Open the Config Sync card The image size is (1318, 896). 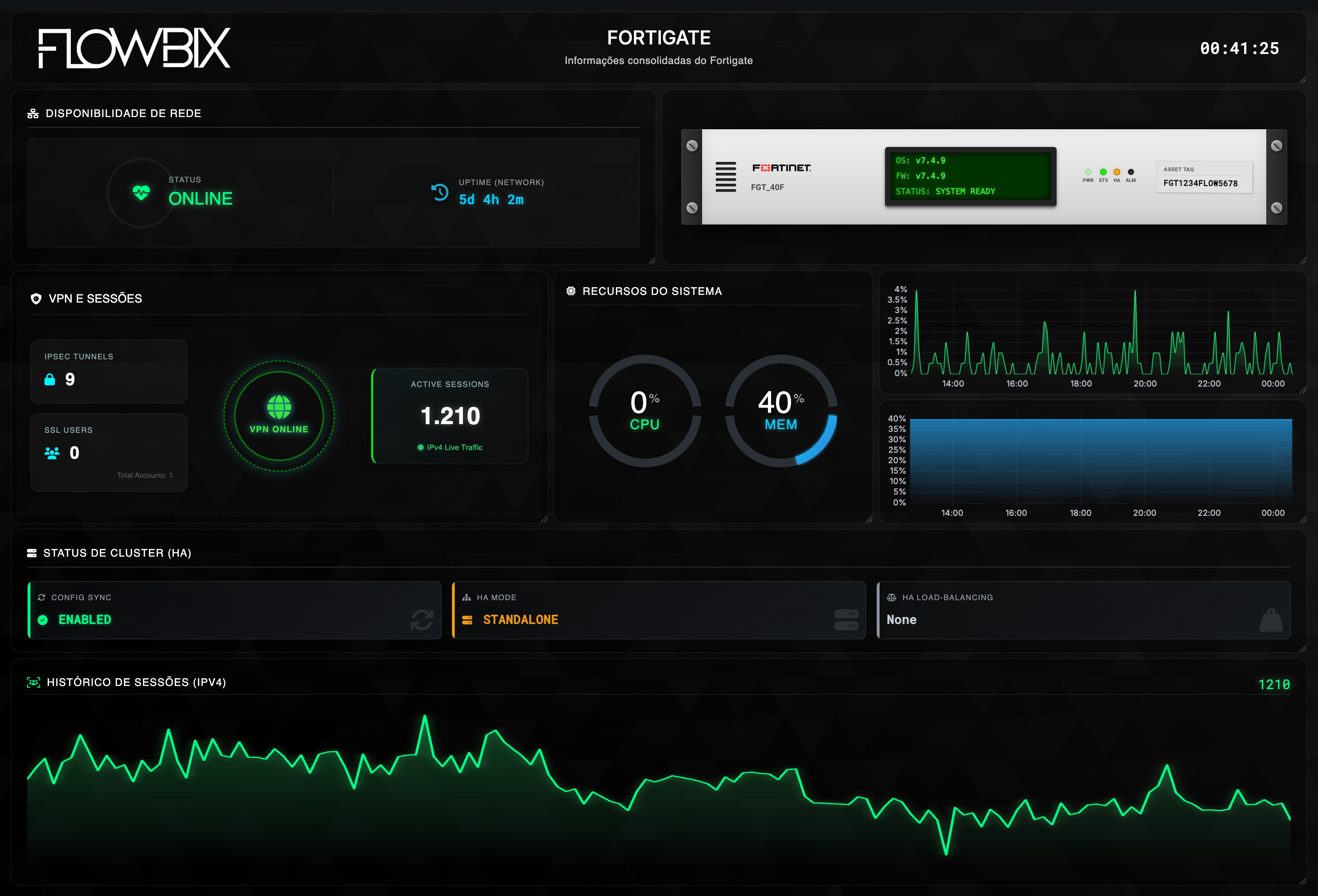tap(234, 610)
